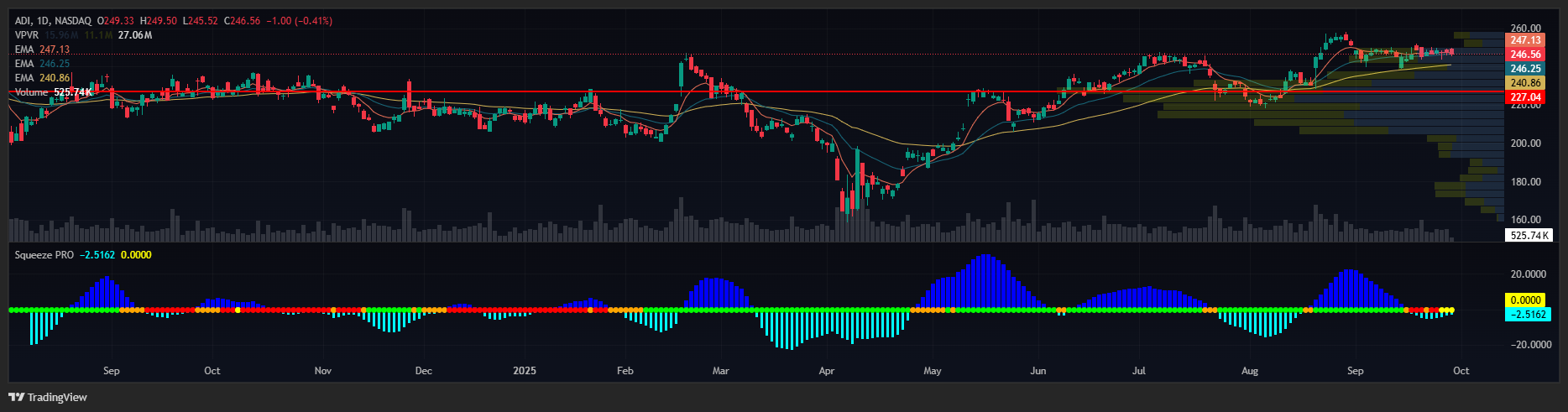Click the yellow 0.0000 Squeeze label
This screenshot has height=412, width=1568.
(1525, 300)
